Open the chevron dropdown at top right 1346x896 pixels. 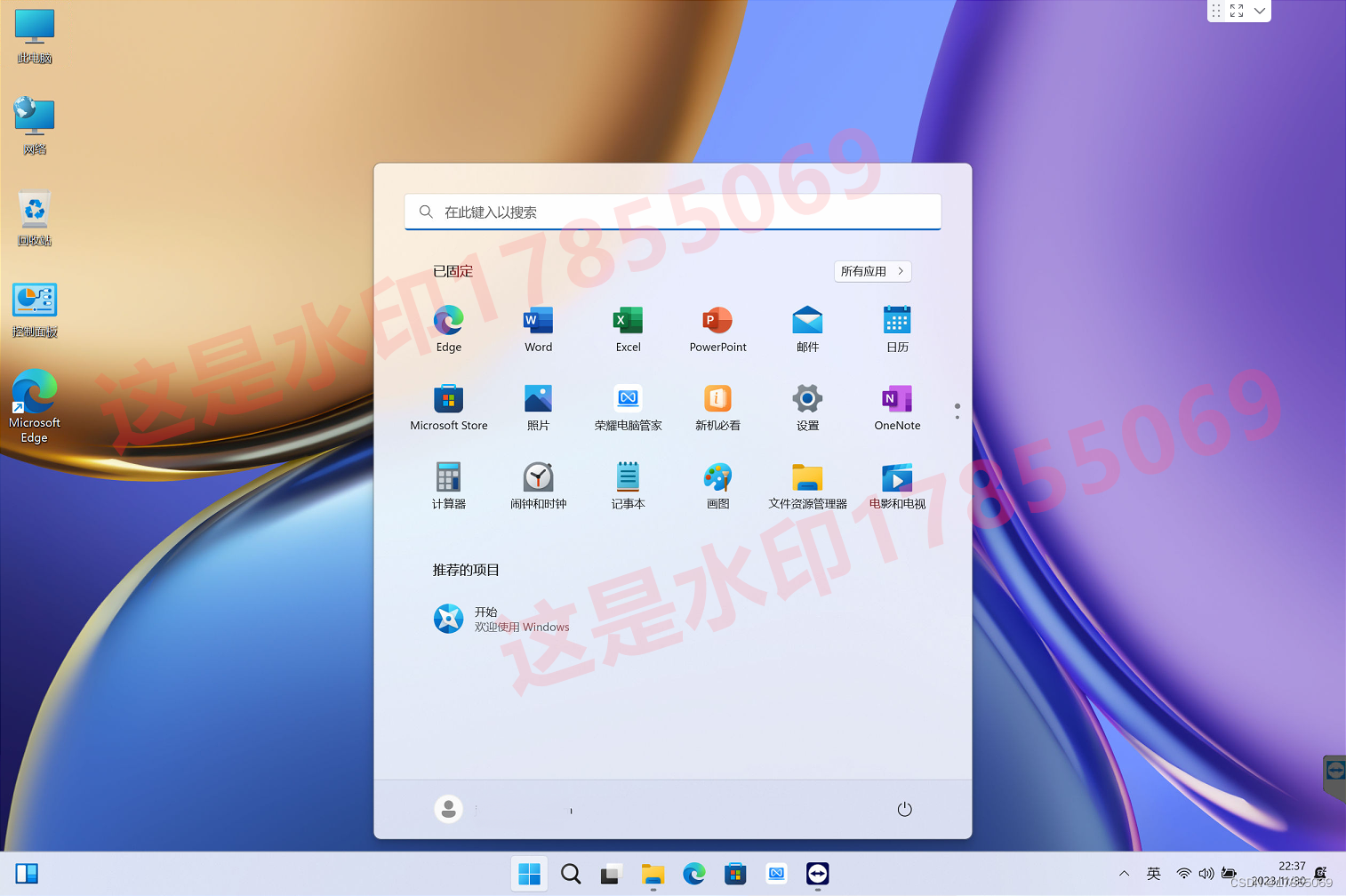tap(1260, 11)
